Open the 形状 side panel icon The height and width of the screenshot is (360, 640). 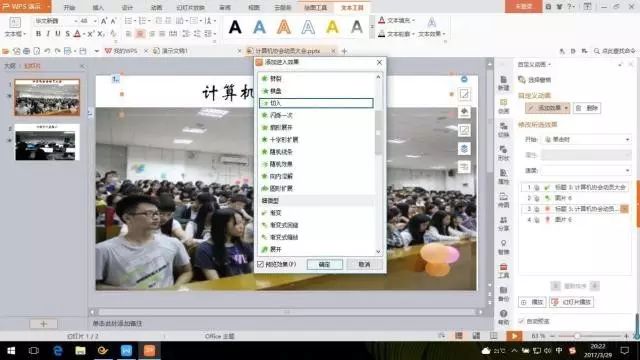(503, 153)
